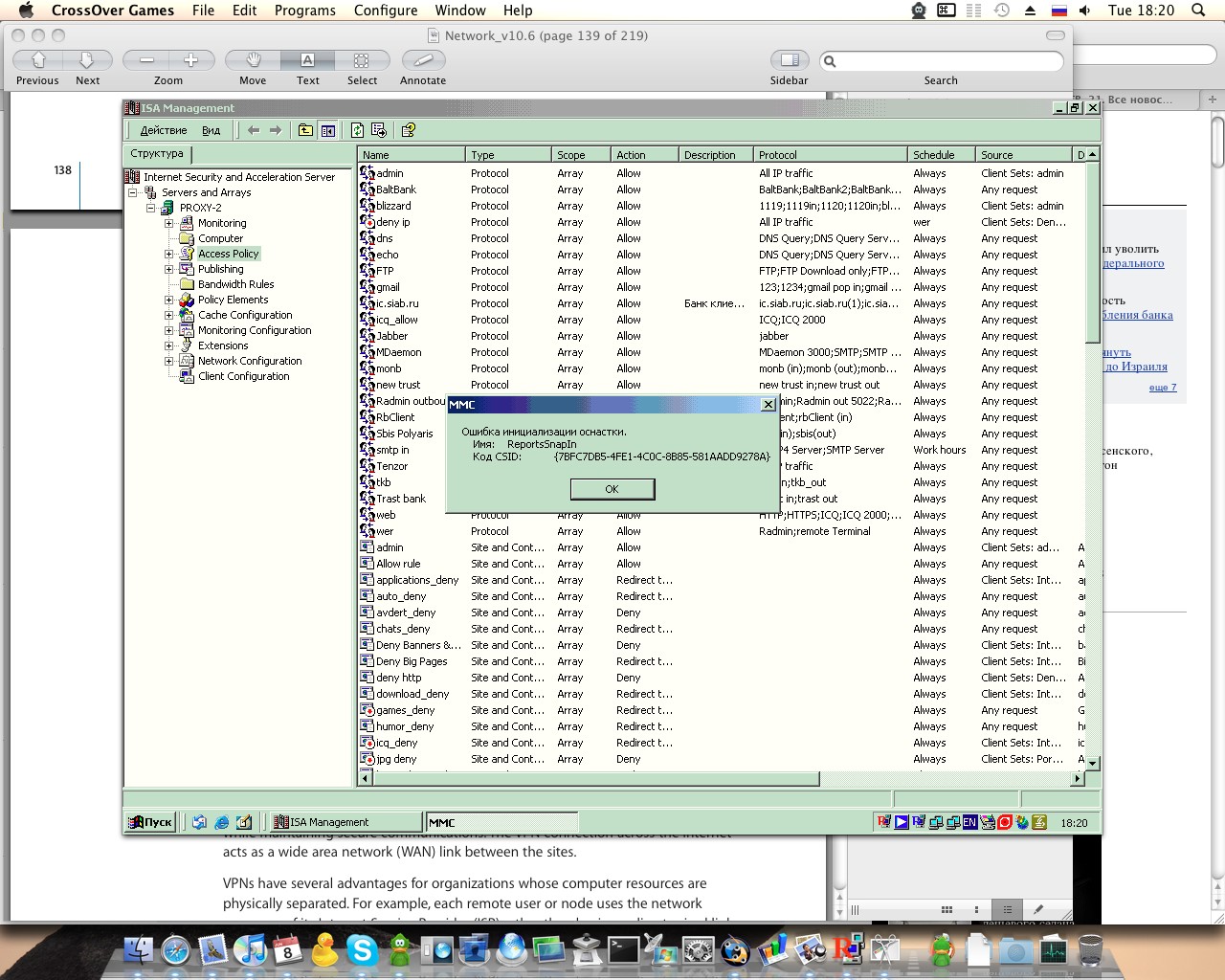Sort list by Action column header

(644, 154)
